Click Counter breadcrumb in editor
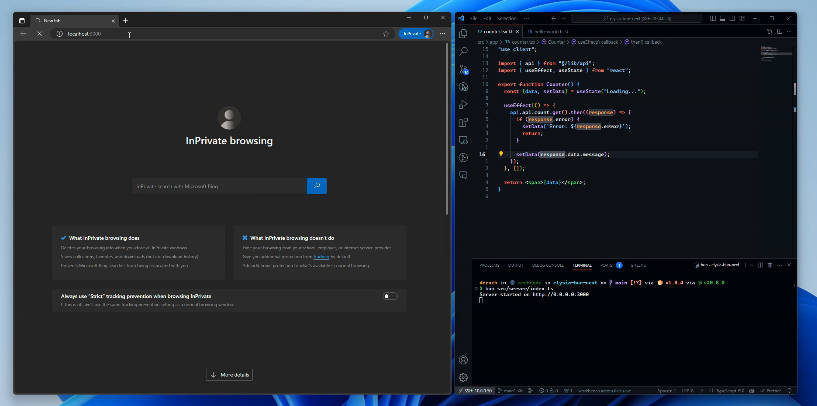Viewport: 817px width, 406px height. [x=554, y=42]
